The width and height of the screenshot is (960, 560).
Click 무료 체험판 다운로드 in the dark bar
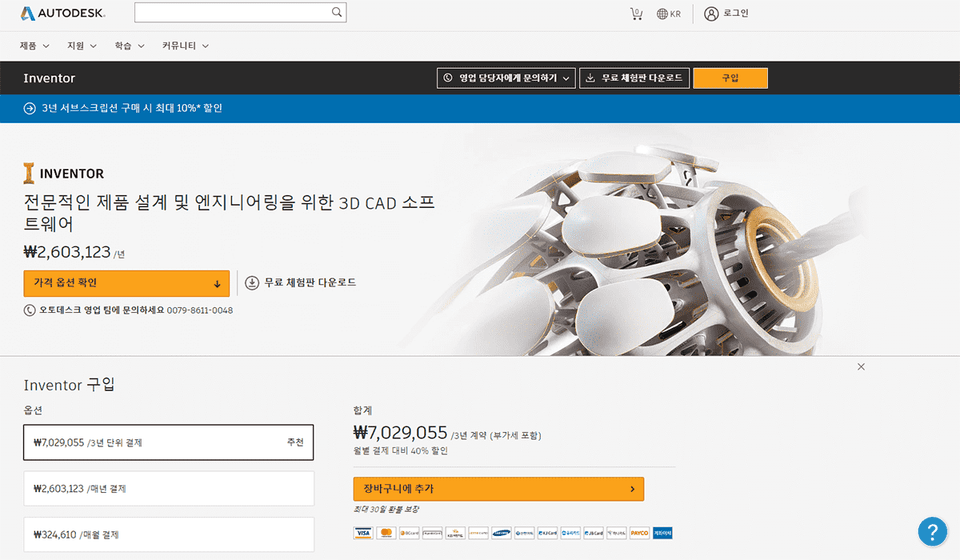pos(634,78)
